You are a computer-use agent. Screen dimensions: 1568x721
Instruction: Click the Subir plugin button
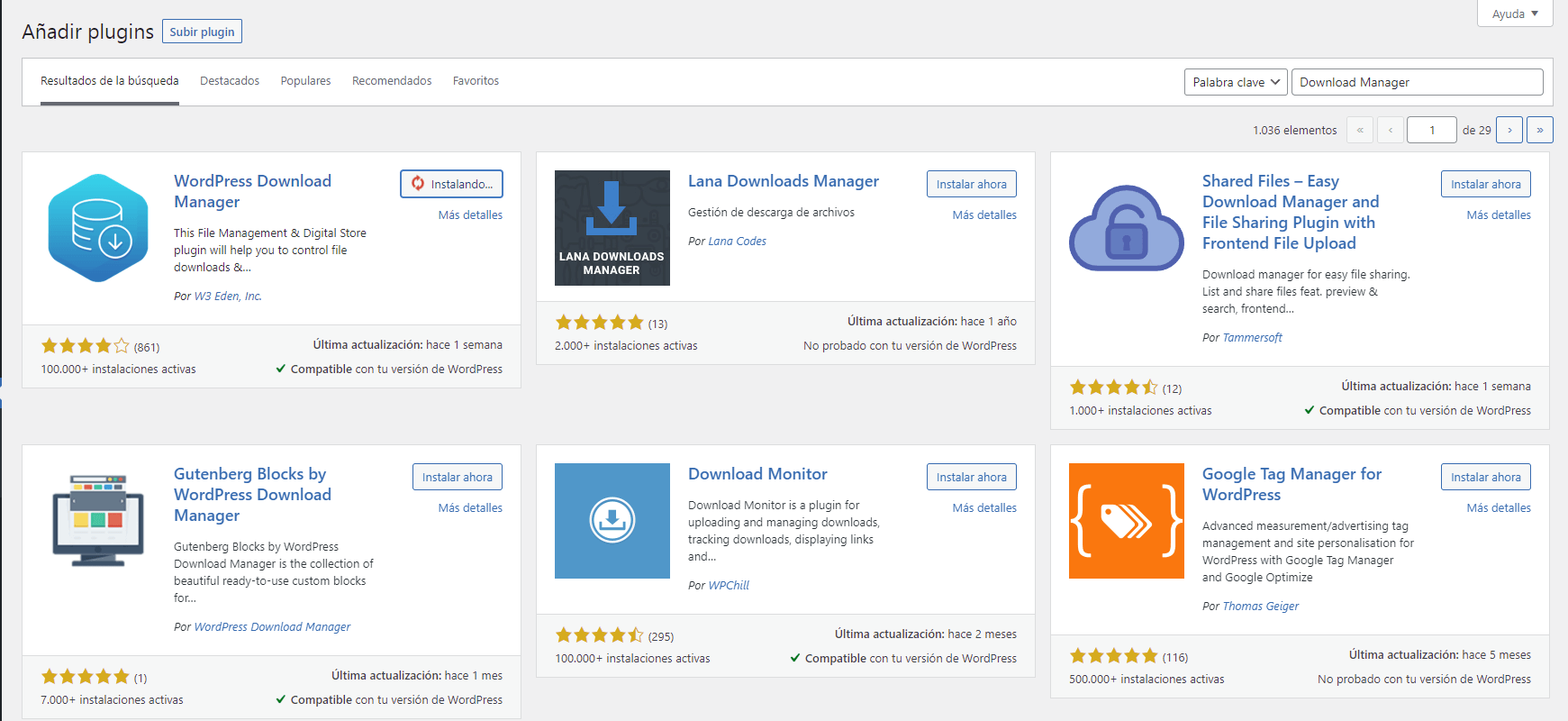tap(202, 32)
